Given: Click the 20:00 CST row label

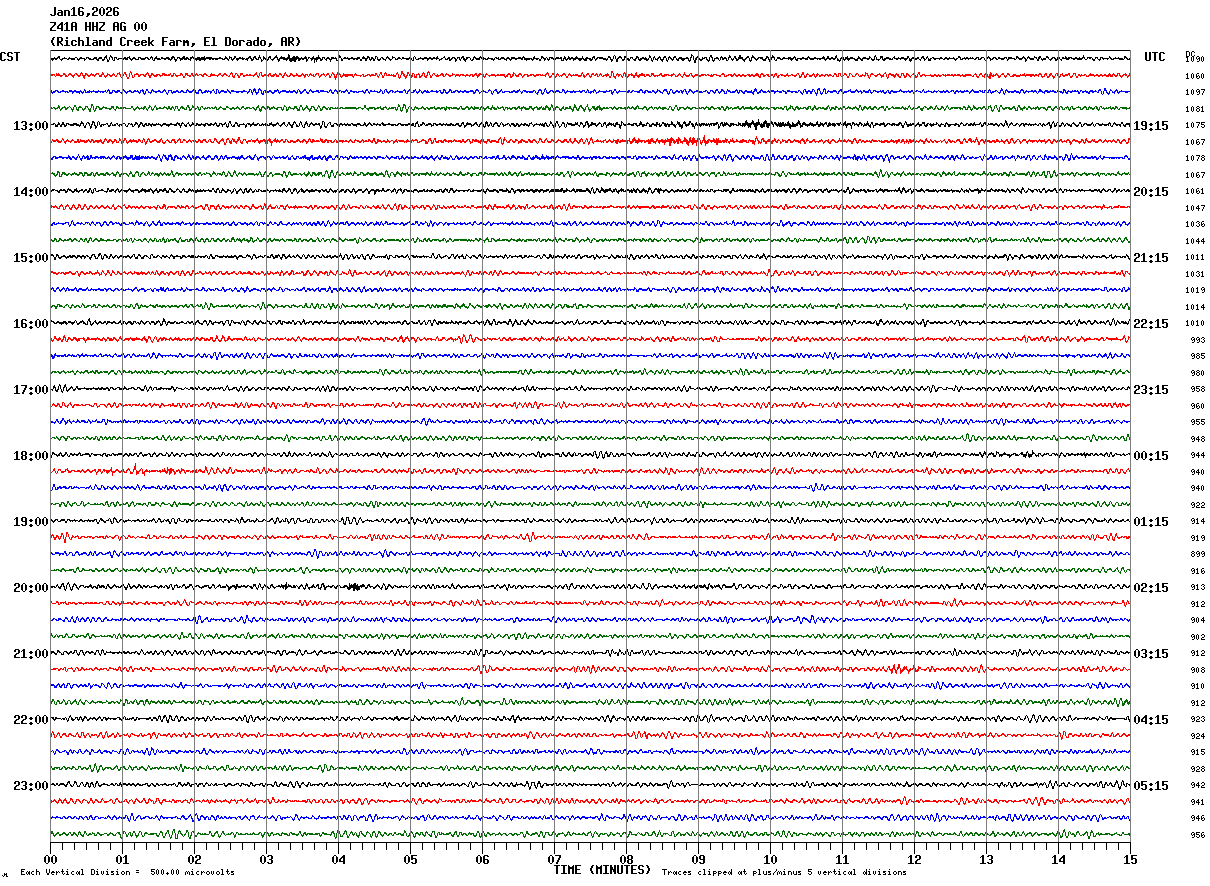Looking at the screenshot, I should click(x=30, y=588).
